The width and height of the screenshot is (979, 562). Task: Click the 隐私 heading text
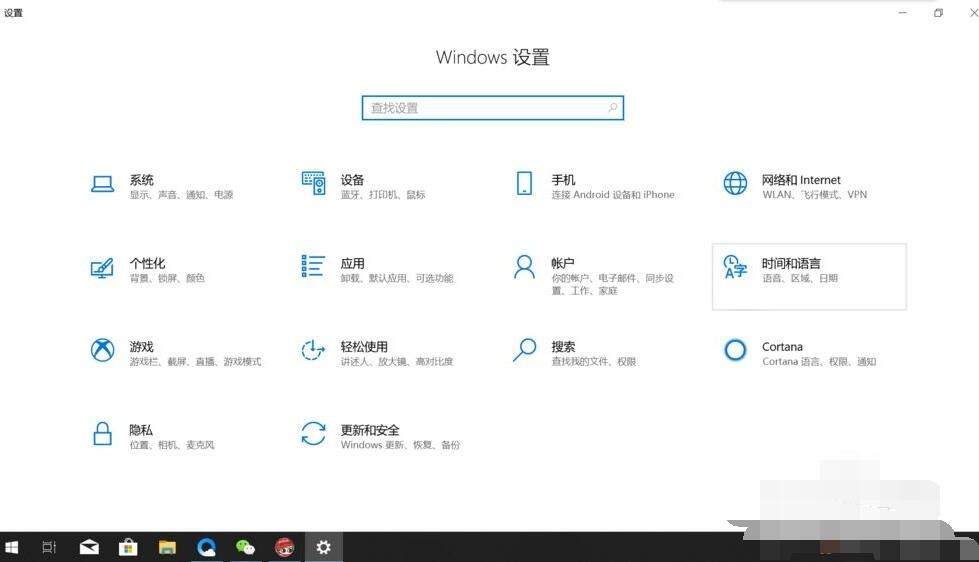click(x=141, y=430)
